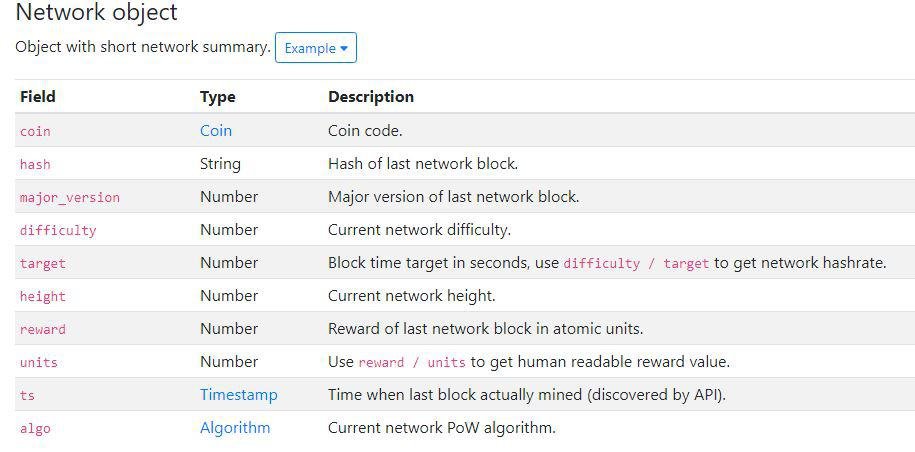Click the target field name in first column

point(43,263)
